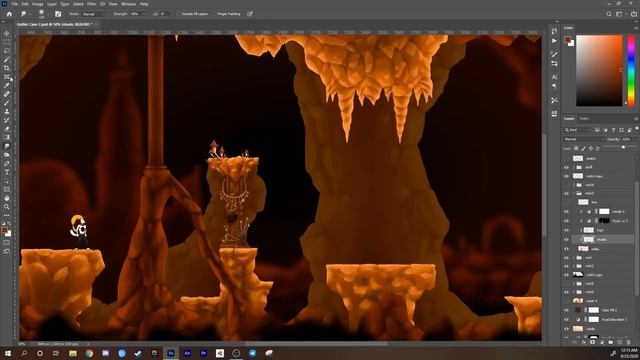This screenshot has height=360, width=640.
Task: Open Chrome from taskbar
Action: [89, 353]
